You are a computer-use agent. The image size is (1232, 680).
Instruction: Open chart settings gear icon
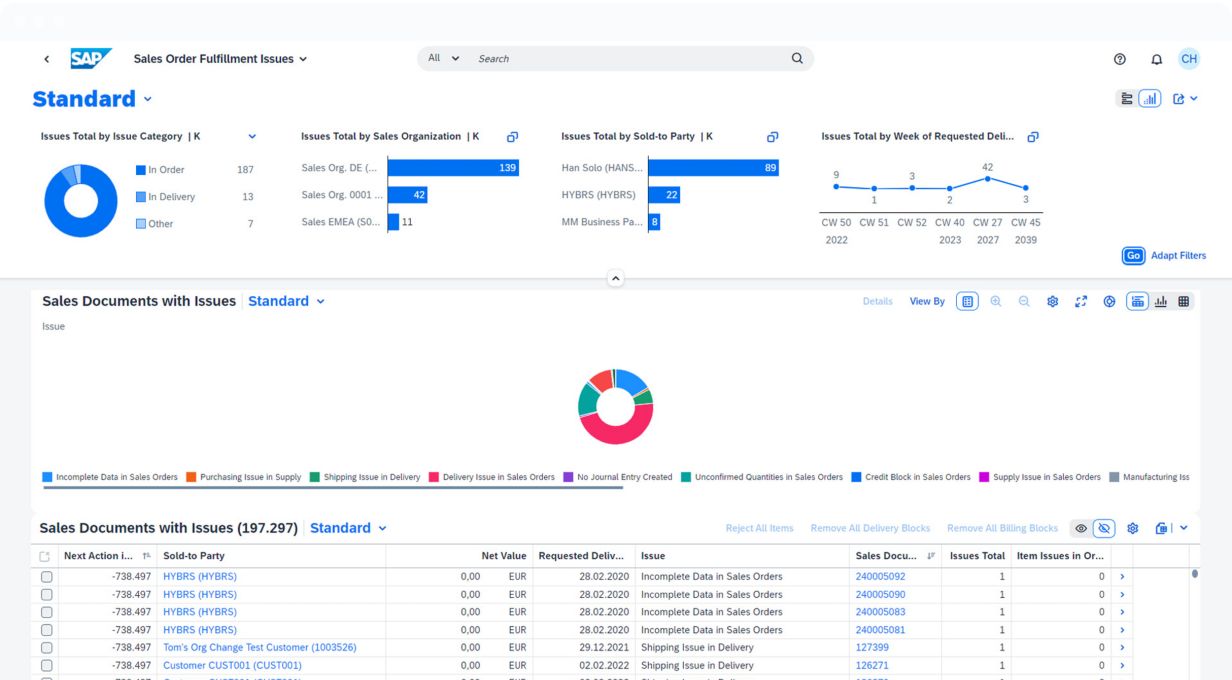[x=1052, y=301]
